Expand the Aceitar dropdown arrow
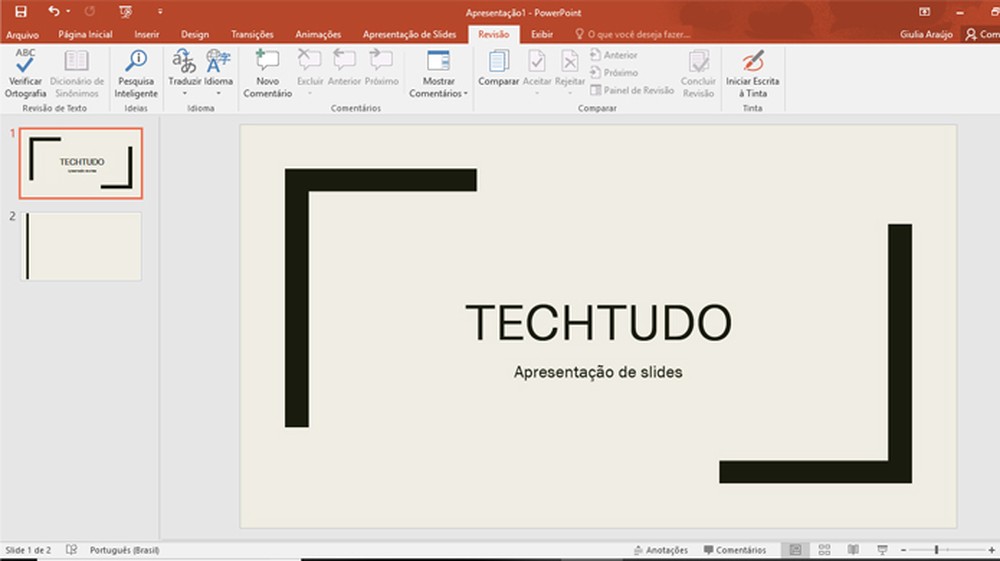The height and width of the screenshot is (561, 1000). (x=537, y=94)
